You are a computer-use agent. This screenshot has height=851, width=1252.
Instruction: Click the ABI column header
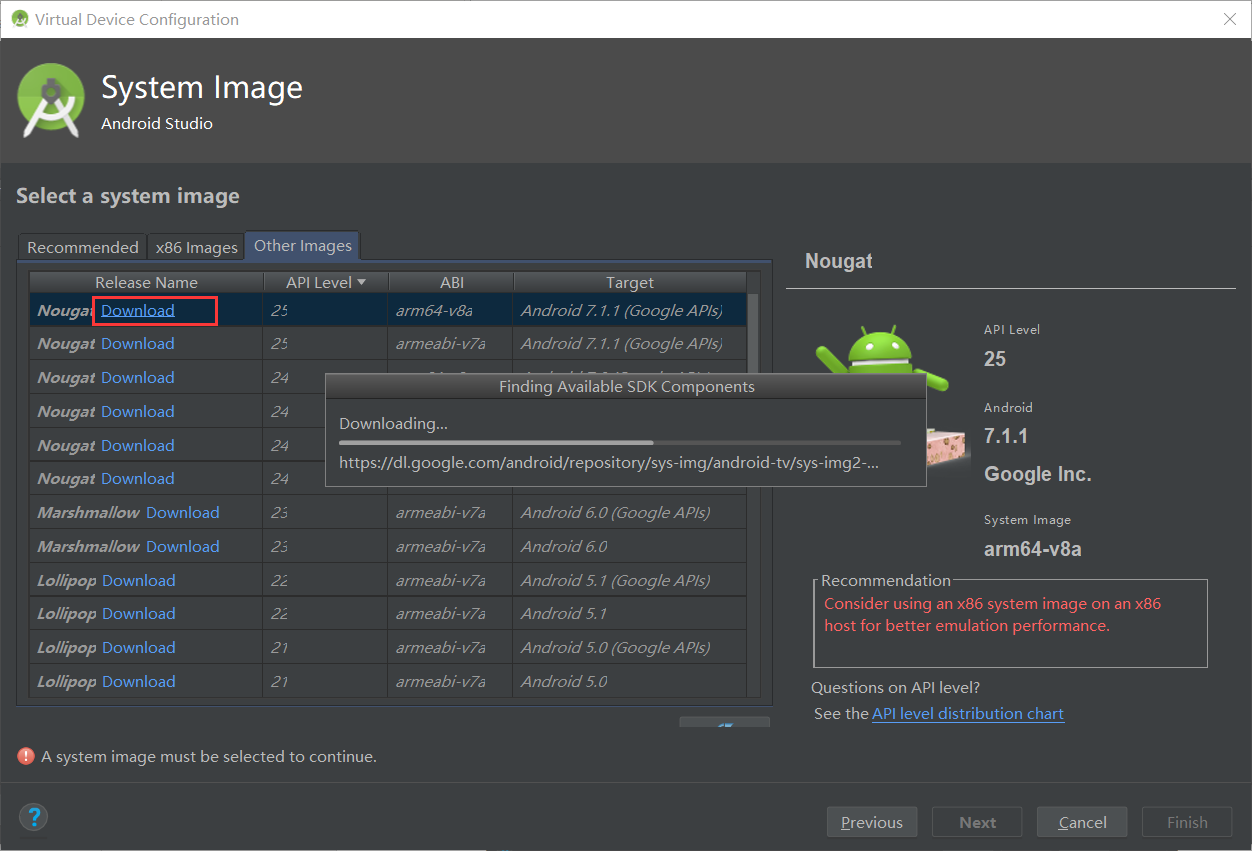pos(451,282)
